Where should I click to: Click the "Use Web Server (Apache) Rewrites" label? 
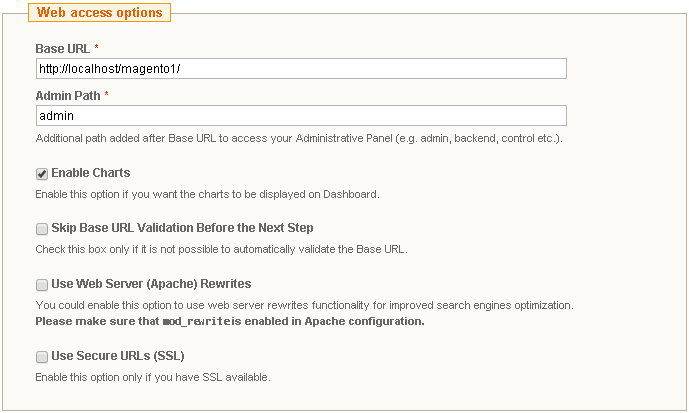coord(151,284)
